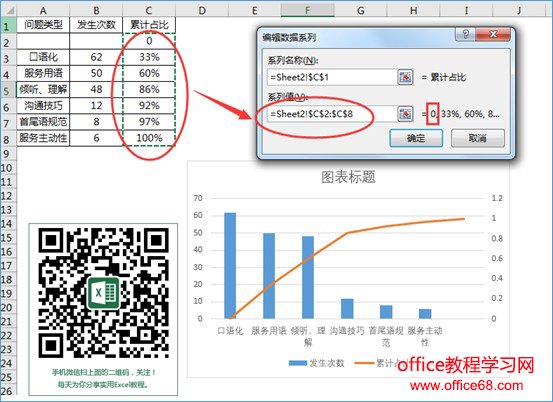This screenshot has height=402, width=553.
Task: Click the 沟通技巧 bar in the chart
Action: pos(347,309)
